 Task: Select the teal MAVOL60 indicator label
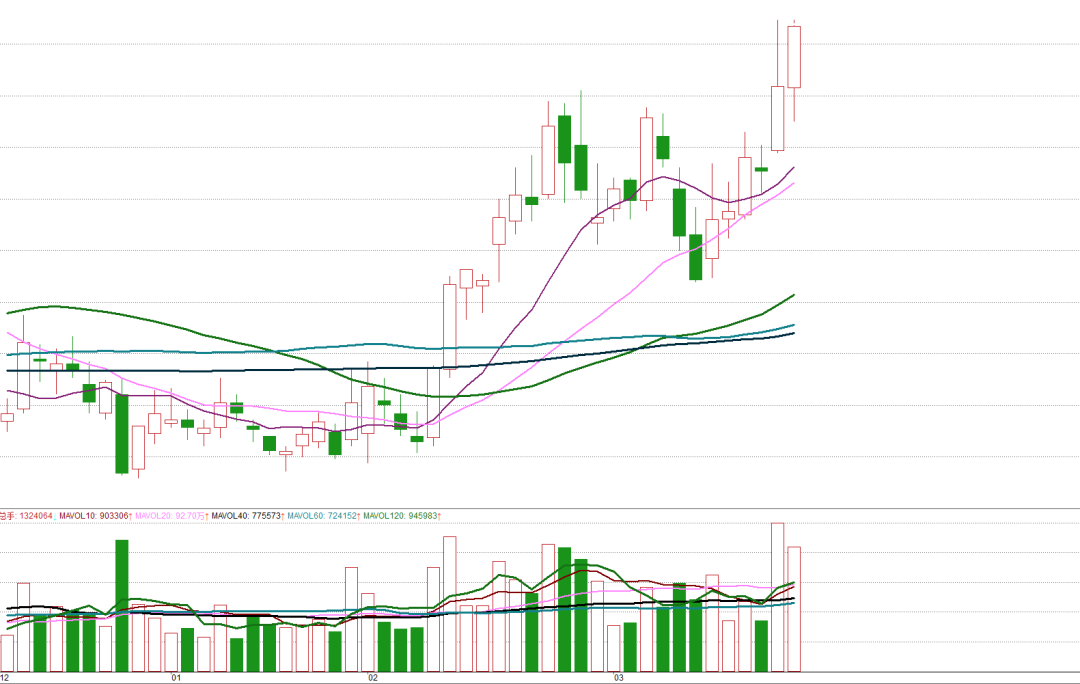click(x=322, y=516)
